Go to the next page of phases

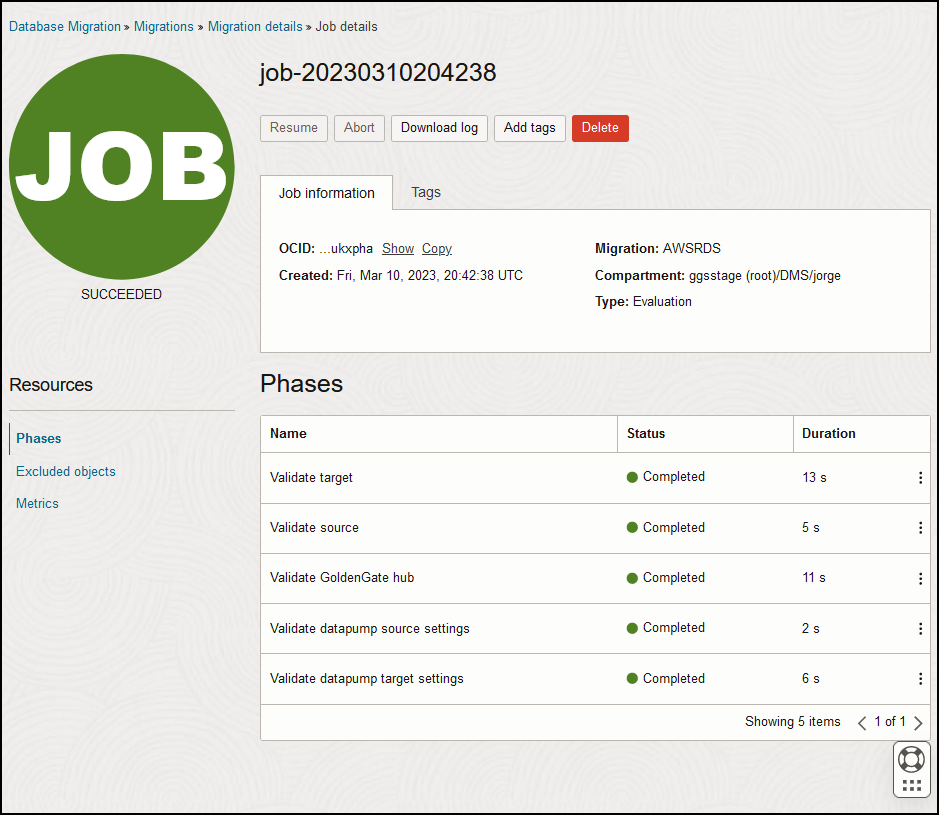(917, 721)
